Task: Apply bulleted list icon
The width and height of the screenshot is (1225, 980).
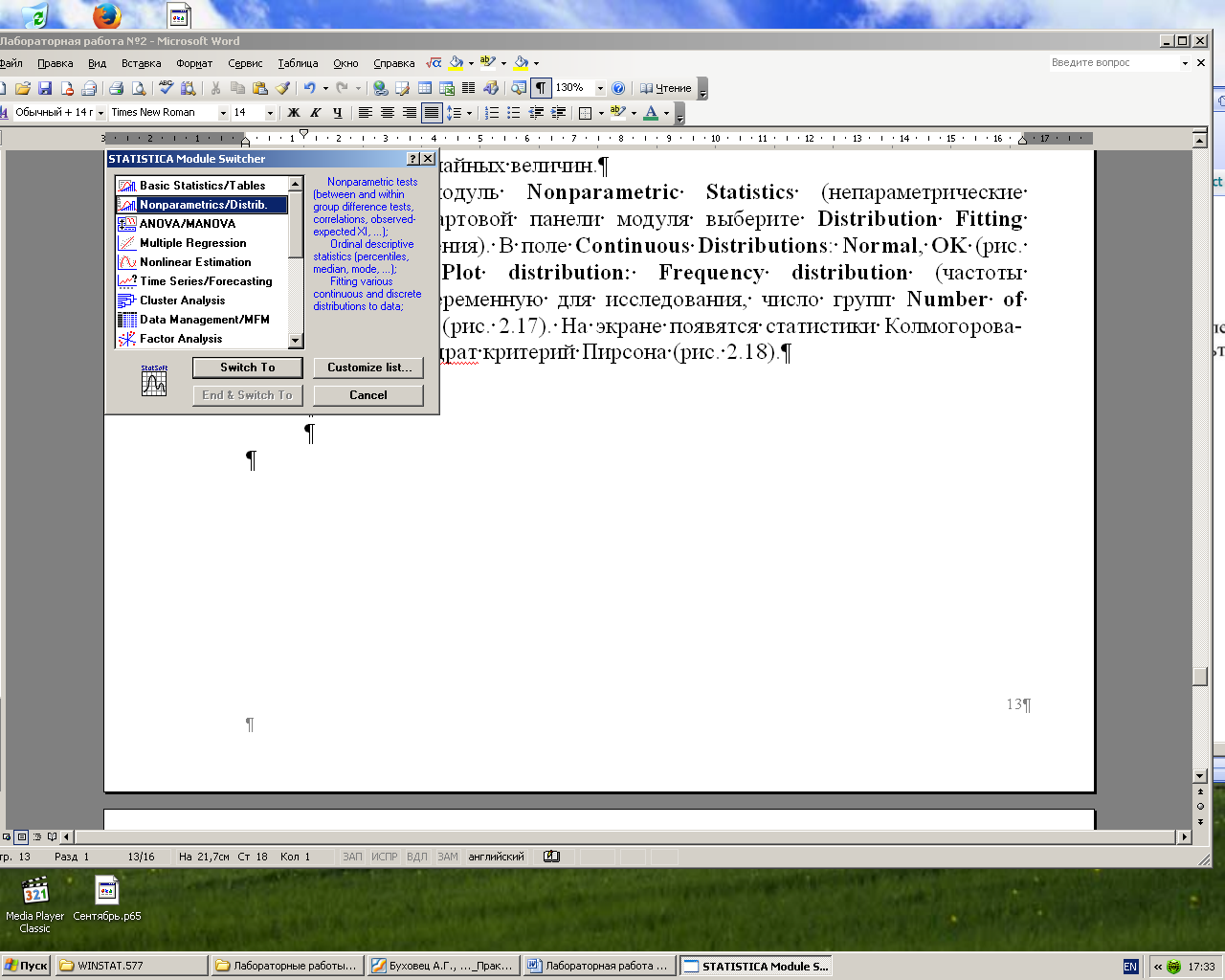Action: coord(514,113)
